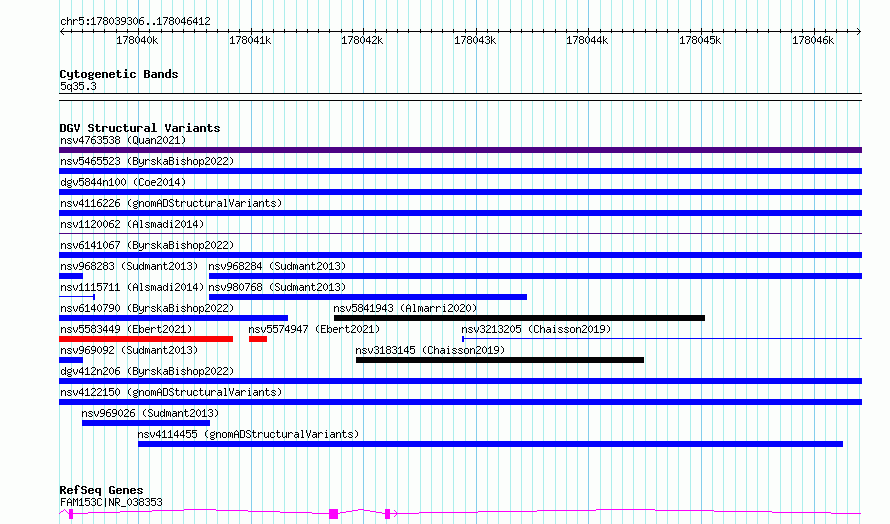The width and height of the screenshot is (890, 524).
Task: Open nsv5465523 (ByrskaBishop2022) variant label
Action: coord(147,161)
